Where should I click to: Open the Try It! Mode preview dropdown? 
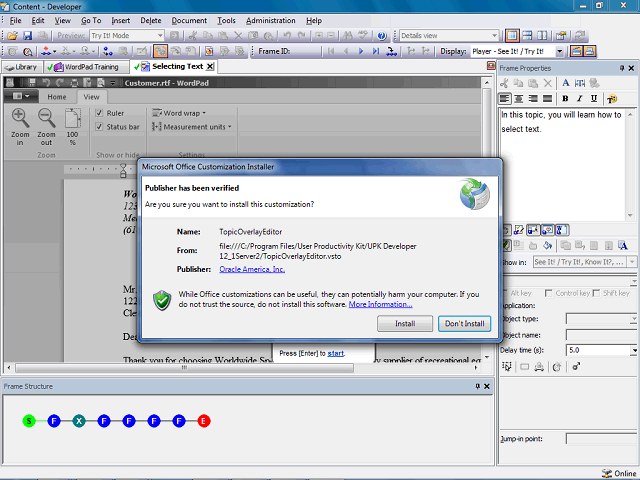[x=160, y=36]
